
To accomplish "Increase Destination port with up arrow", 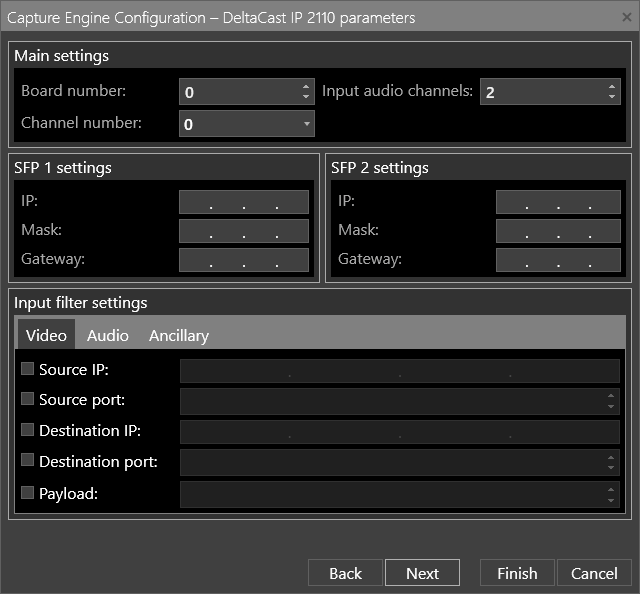I will pyautogui.click(x=611, y=458).
